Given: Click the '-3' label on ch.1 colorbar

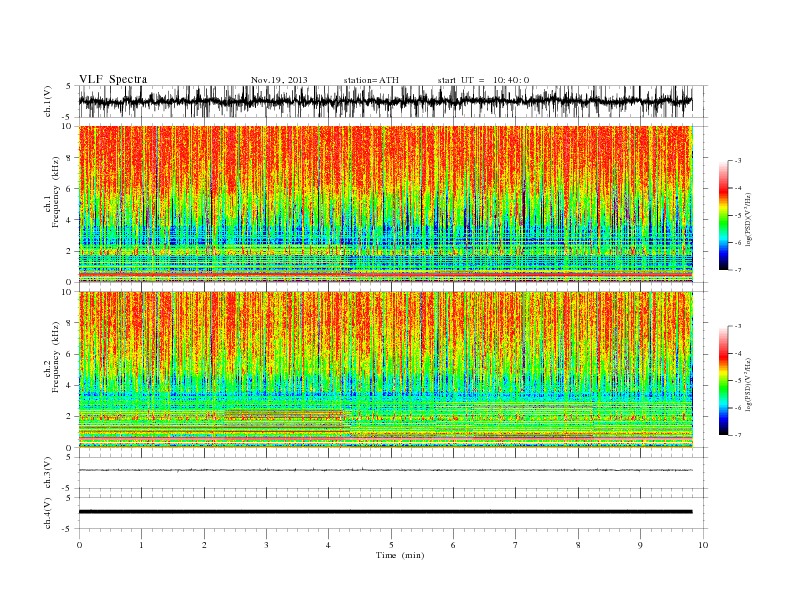Looking at the screenshot, I should [x=738, y=161].
